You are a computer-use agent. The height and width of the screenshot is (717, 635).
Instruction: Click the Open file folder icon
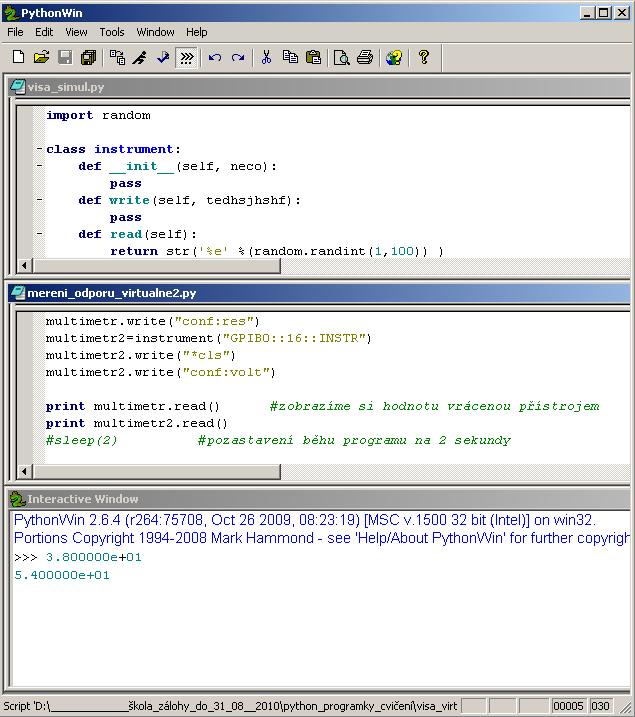pos(42,57)
